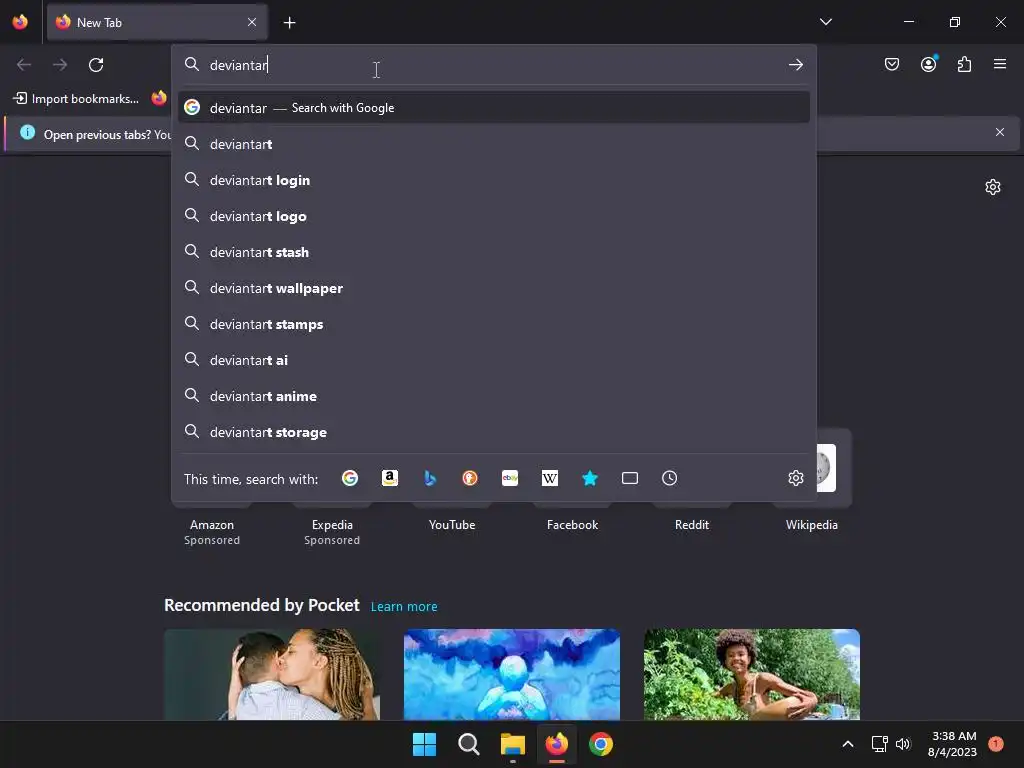This screenshot has height=768, width=1024.
Task: Open Google Chrome from the taskbar
Action: [601, 744]
